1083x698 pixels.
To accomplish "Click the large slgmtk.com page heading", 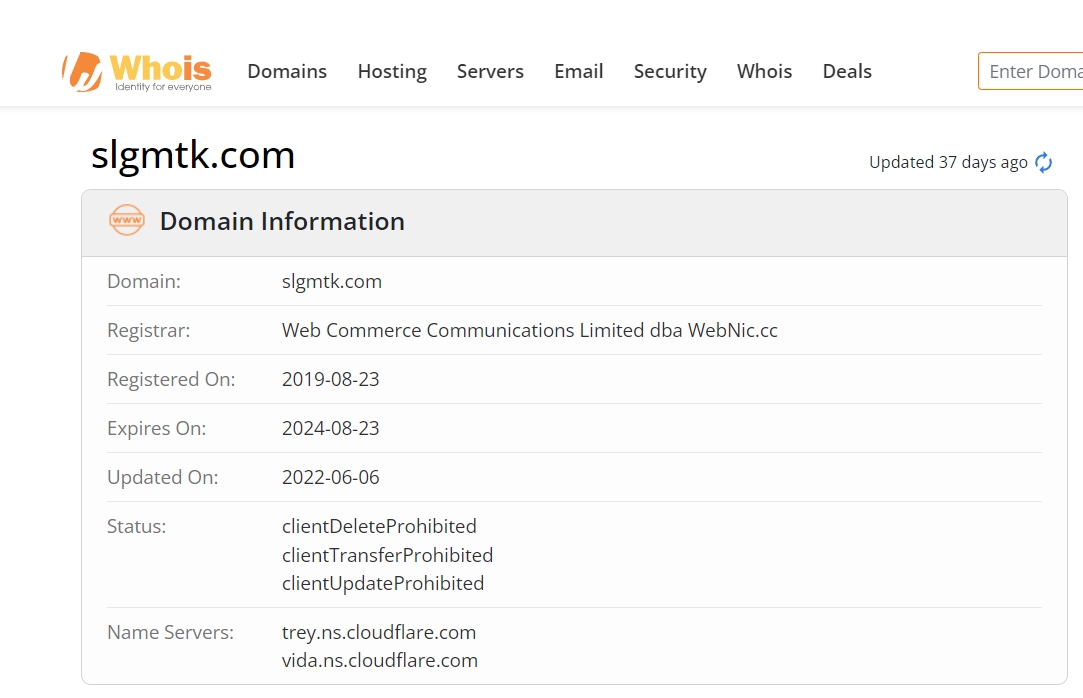I will pyautogui.click(x=193, y=156).
